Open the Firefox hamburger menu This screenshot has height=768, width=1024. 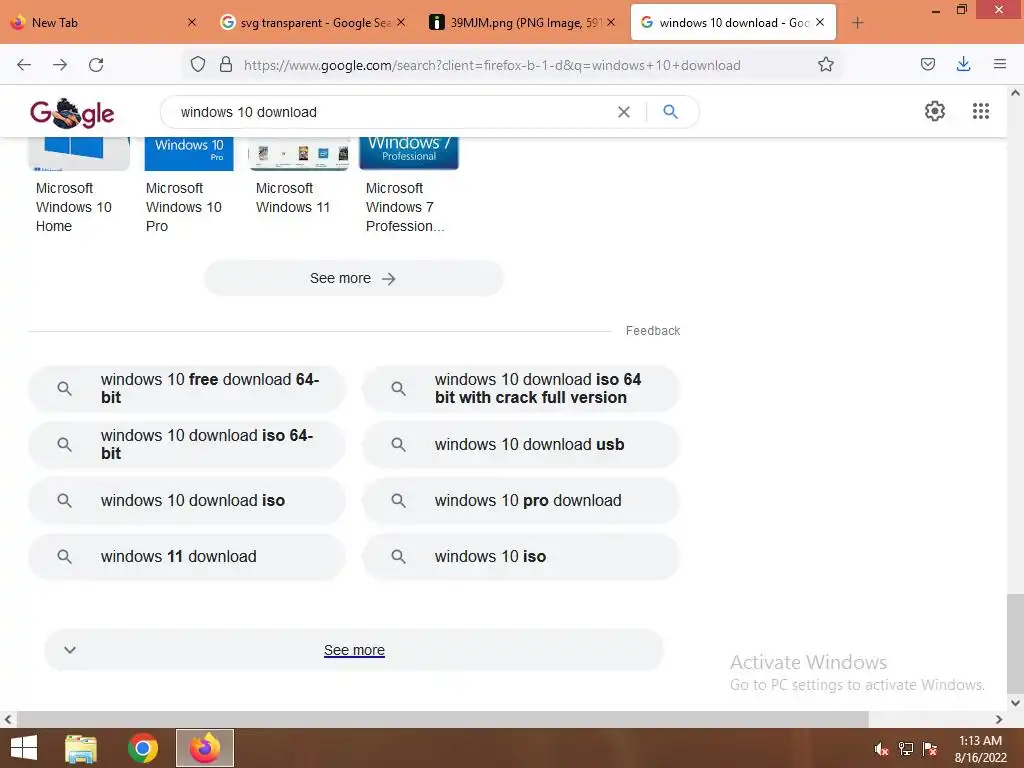[999, 64]
